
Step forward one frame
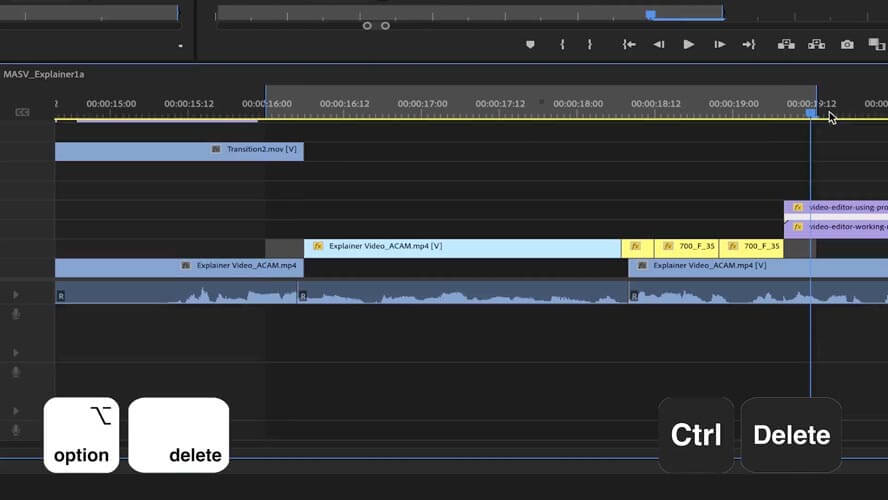[720, 44]
